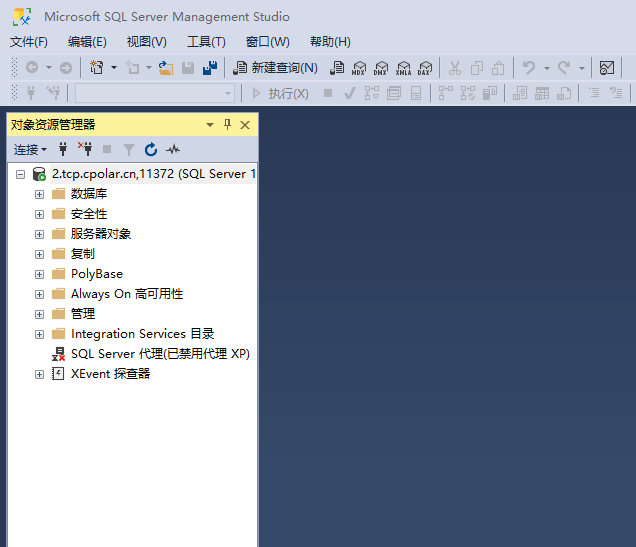The width and height of the screenshot is (636, 547).
Task: Collapse the 2.tcp.cpolar.cn server node
Action: (x=20, y=174)
